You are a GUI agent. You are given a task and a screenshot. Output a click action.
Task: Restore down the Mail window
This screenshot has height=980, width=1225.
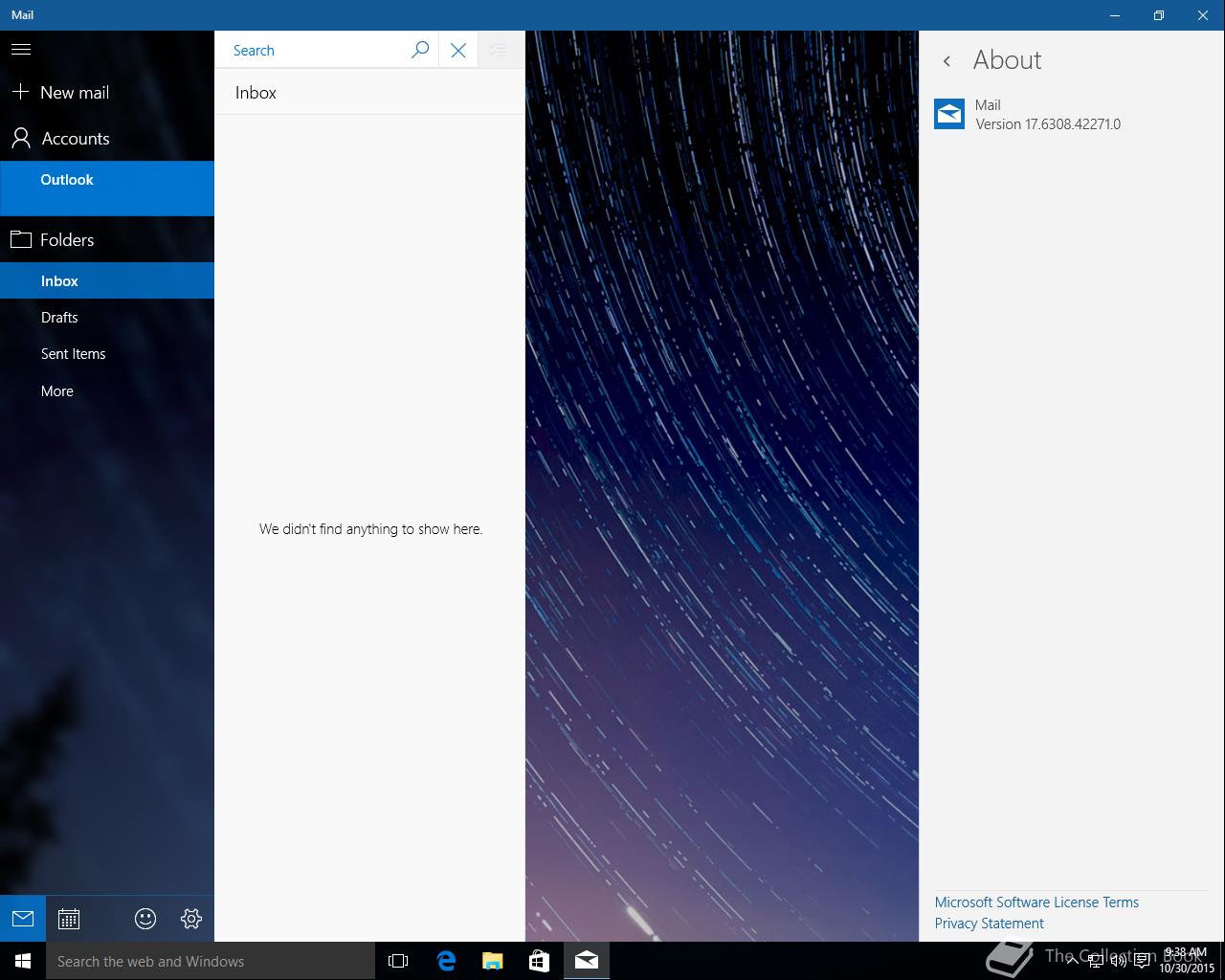[1159, 15]
